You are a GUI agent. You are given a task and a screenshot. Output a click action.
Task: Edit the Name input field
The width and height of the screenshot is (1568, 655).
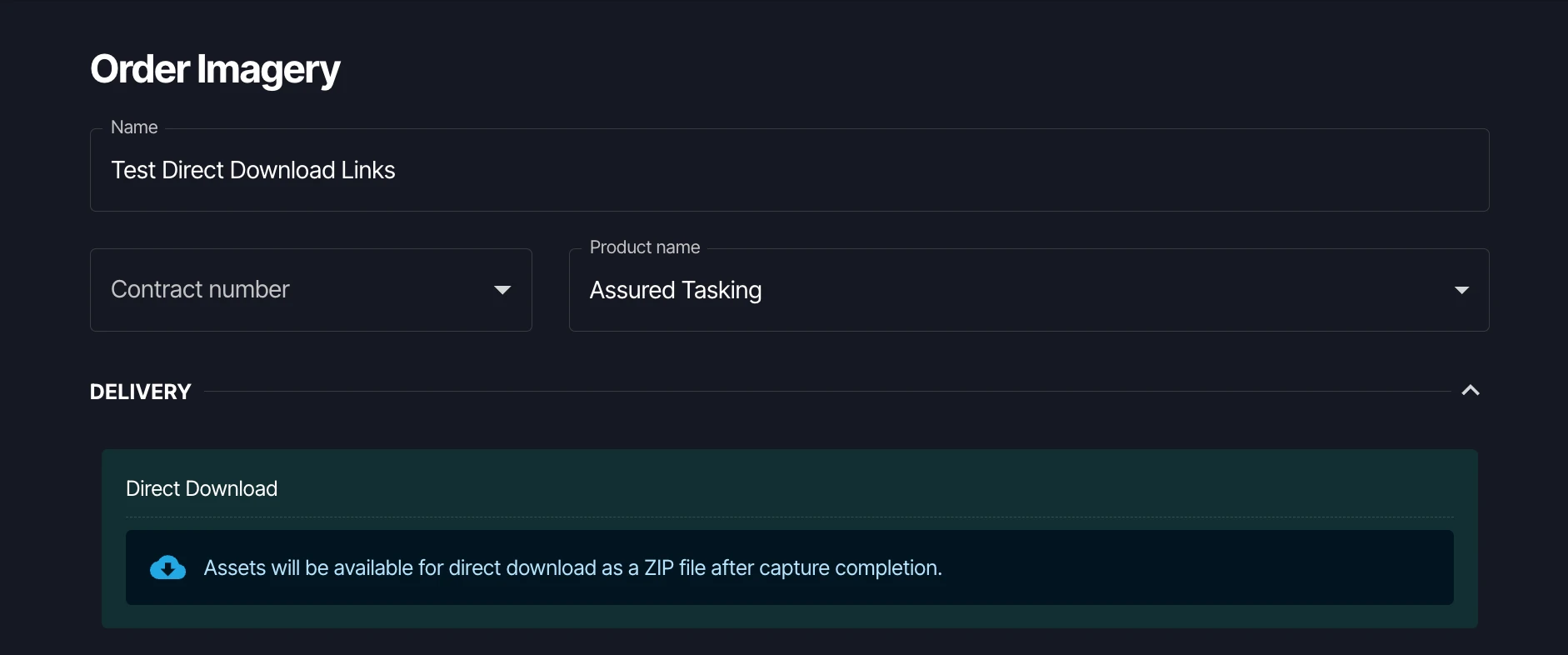(x=790, y=170)
